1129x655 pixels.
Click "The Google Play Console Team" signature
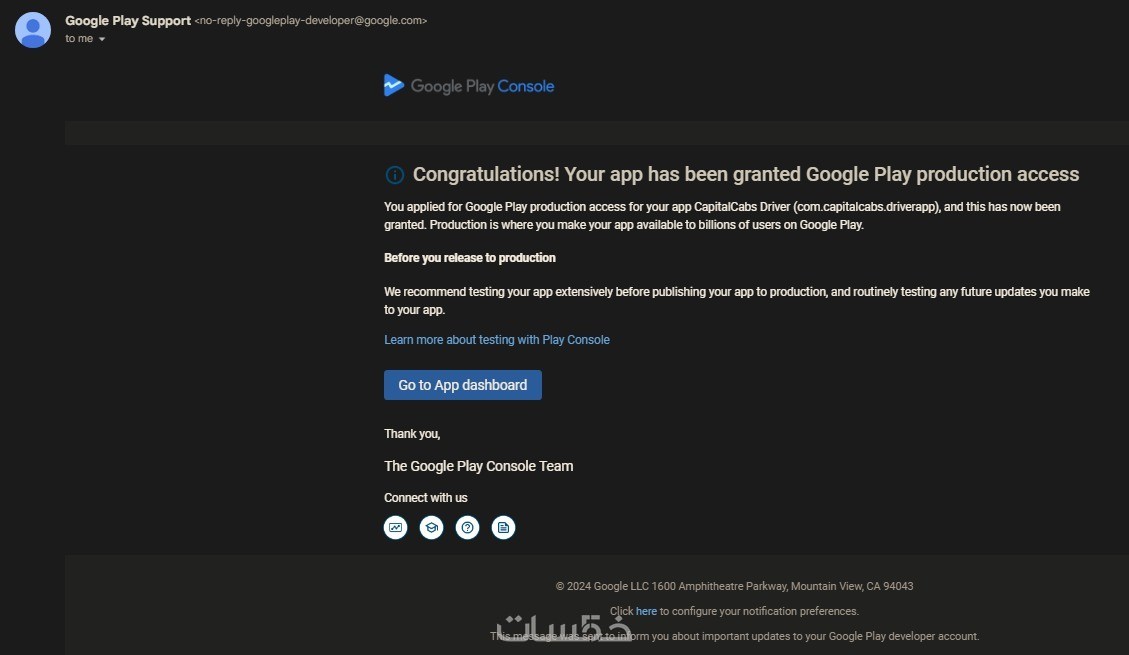(x=478, y=466)
